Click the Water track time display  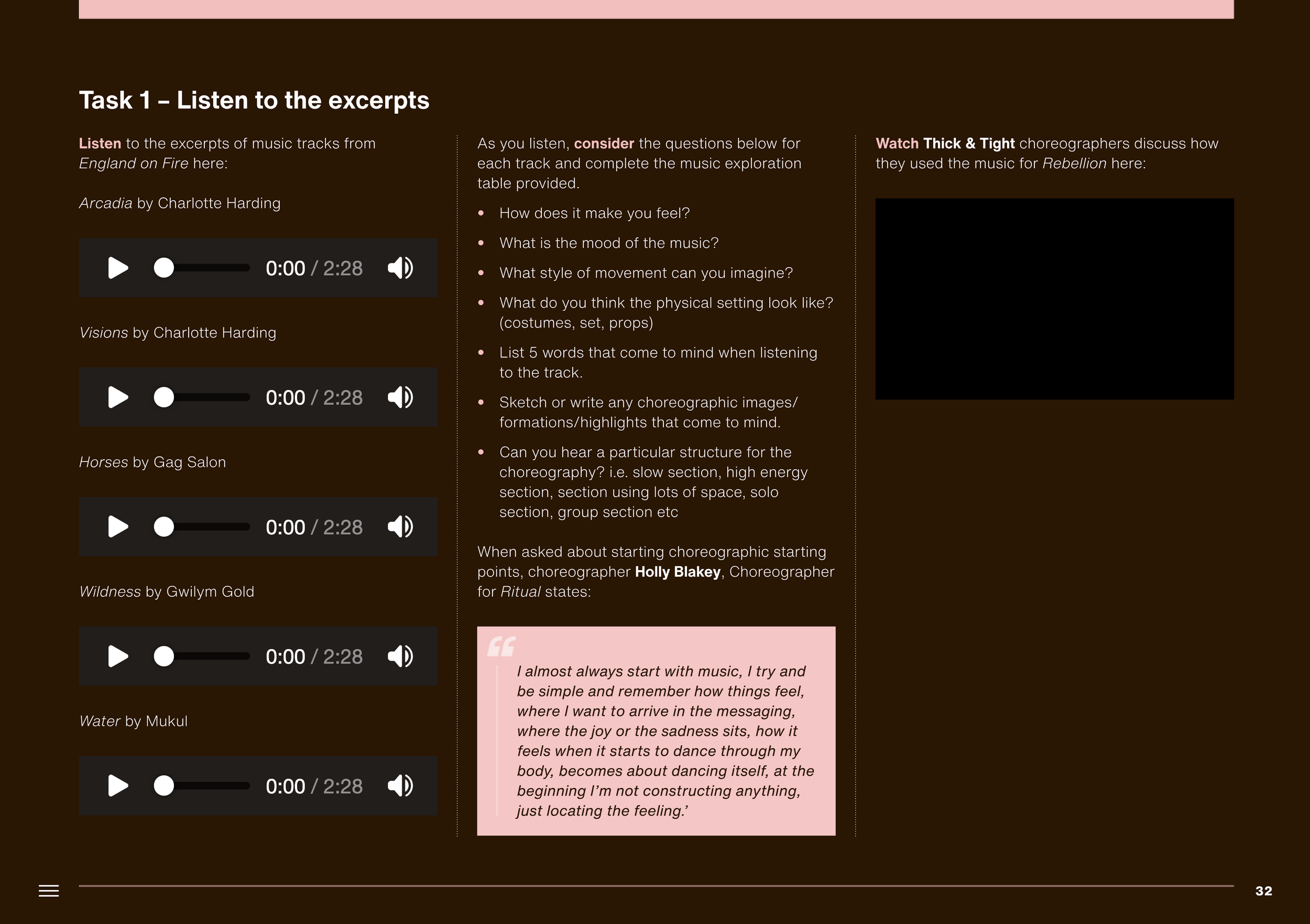click(x=314, y=787)
